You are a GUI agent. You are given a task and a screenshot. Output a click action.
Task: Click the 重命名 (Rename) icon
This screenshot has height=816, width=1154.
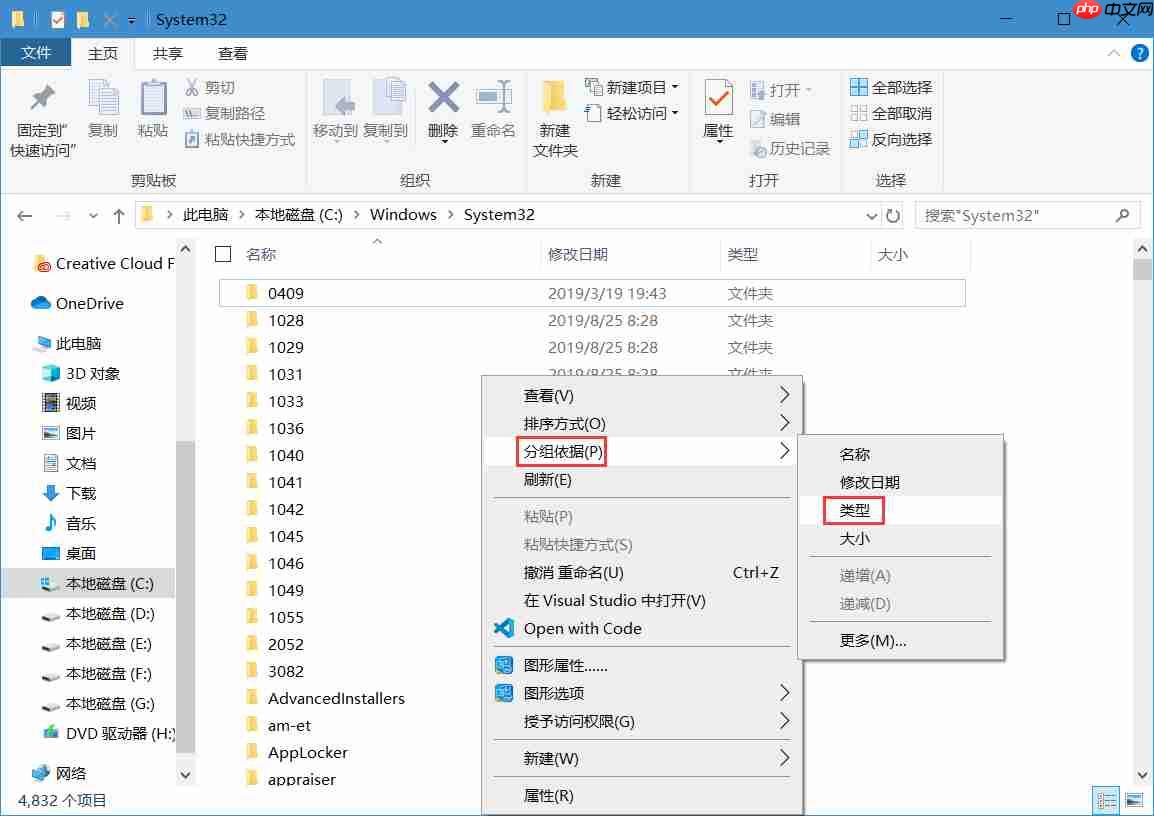point(493,113)
